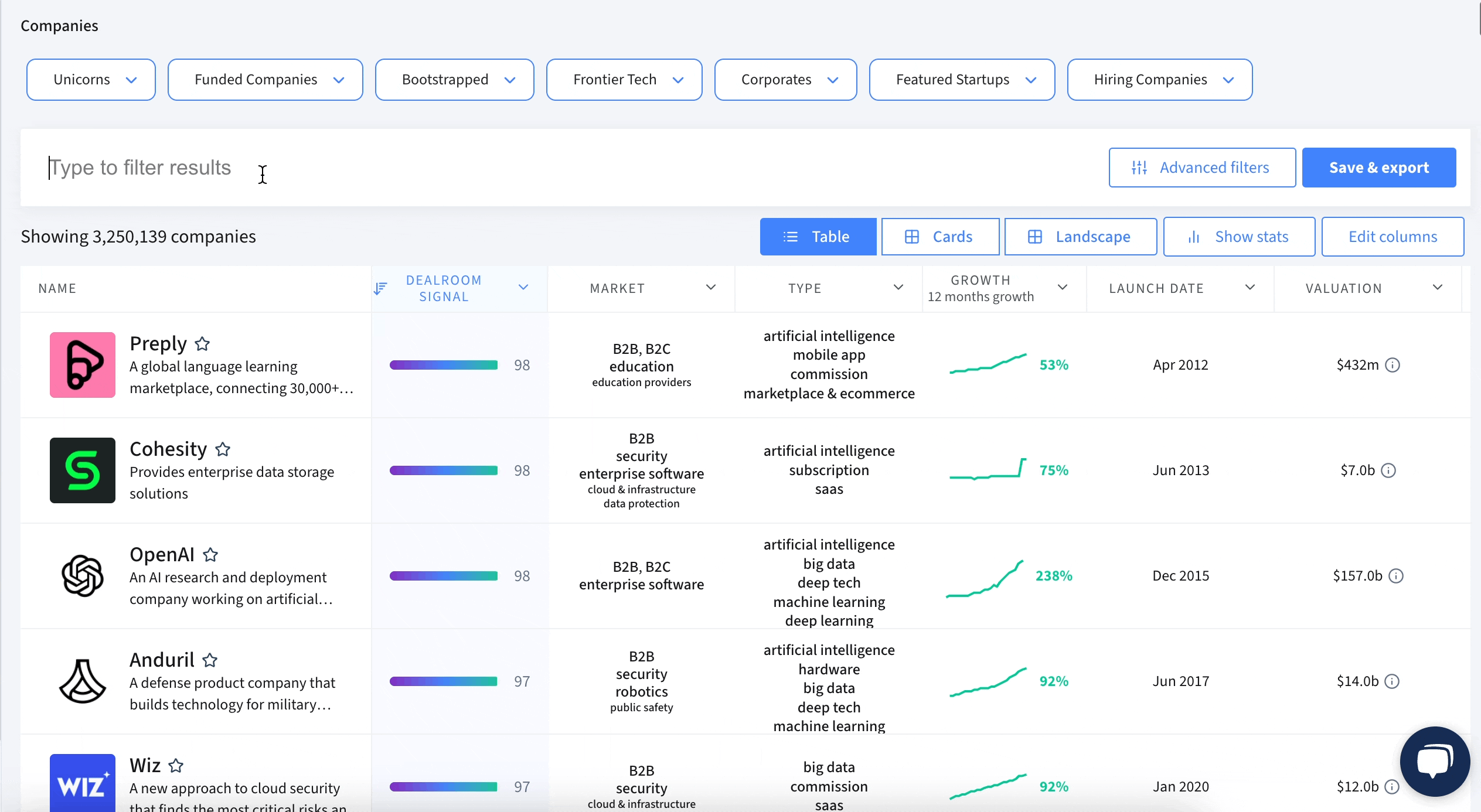Open the Cohesity logo thumbnail

pos(83,470)
